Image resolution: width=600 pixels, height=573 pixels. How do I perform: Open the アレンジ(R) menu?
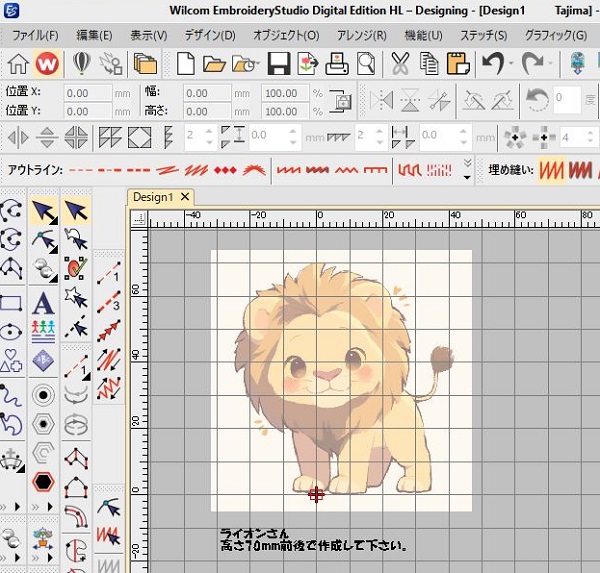(x=362, y=36)
